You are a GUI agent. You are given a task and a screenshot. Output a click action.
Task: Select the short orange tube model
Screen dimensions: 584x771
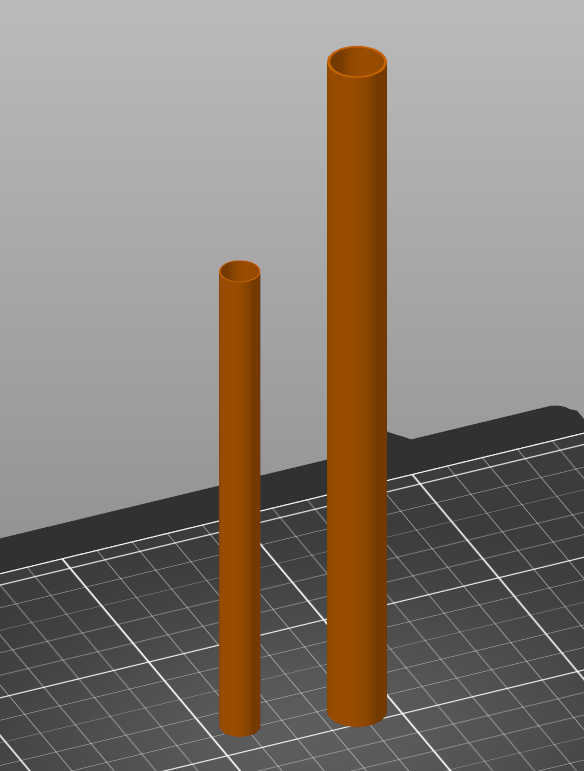tap(239, 498)
